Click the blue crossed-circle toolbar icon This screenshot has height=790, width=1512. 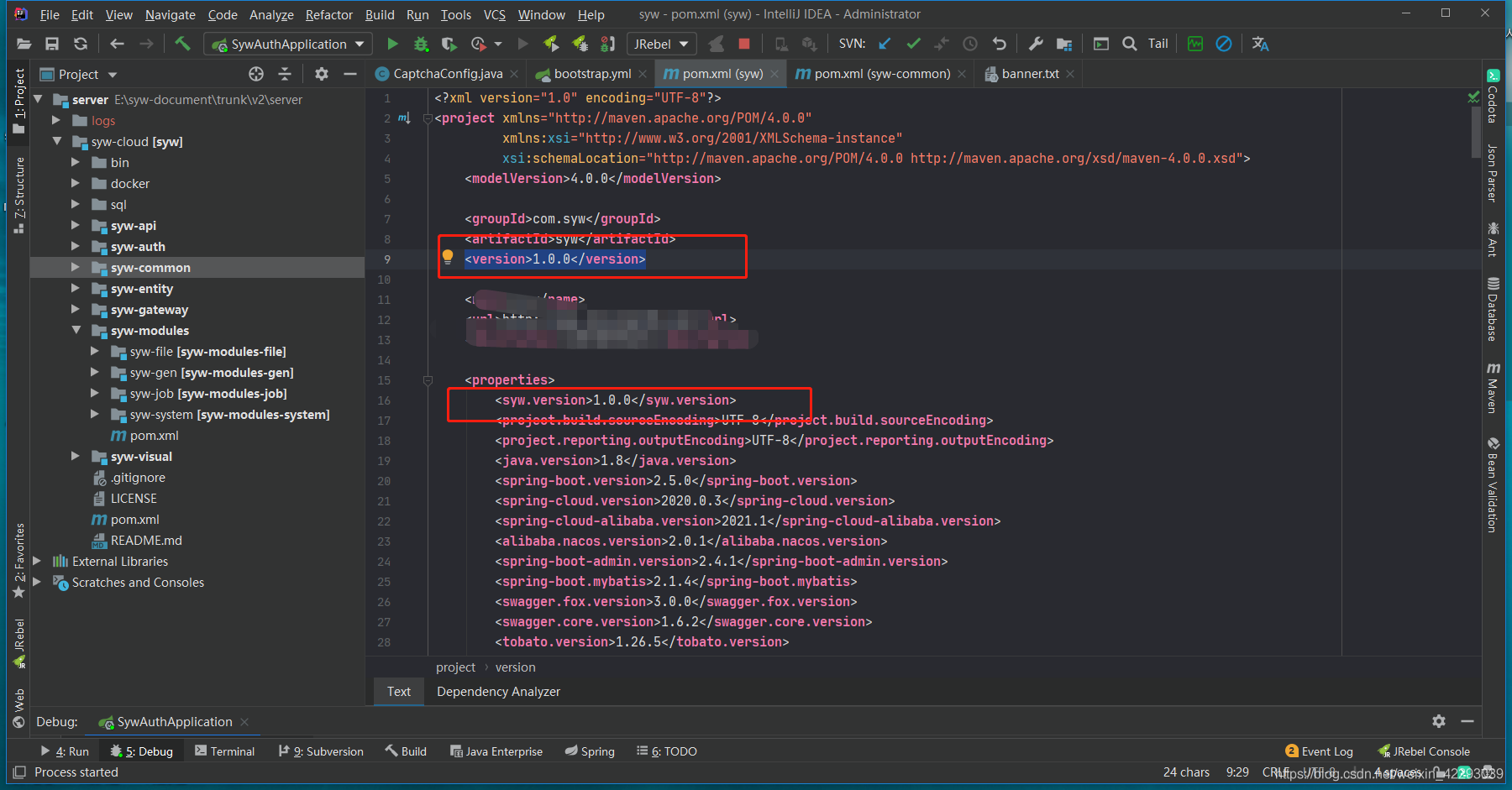coord(1224,44)
